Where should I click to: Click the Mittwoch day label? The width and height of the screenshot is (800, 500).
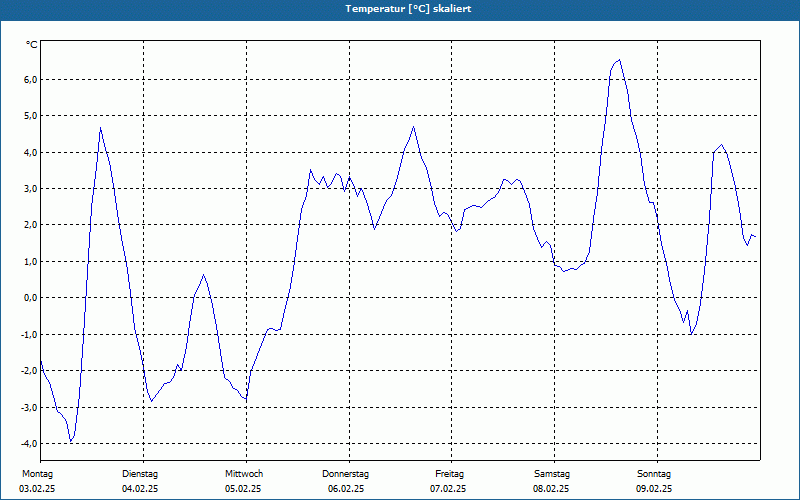pos(244,474)
